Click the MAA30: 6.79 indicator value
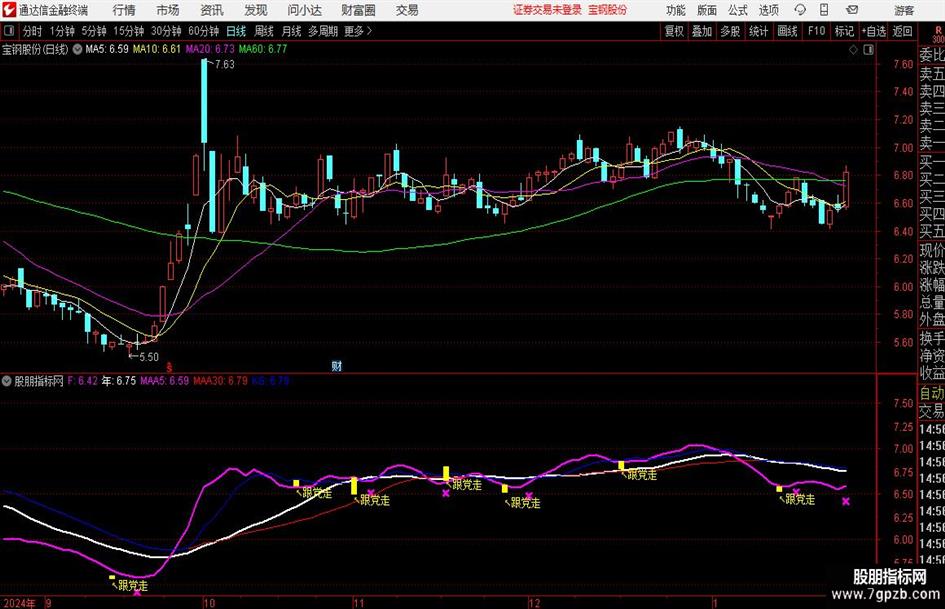Viewport: 945px width, 609px height. [220, 381]
